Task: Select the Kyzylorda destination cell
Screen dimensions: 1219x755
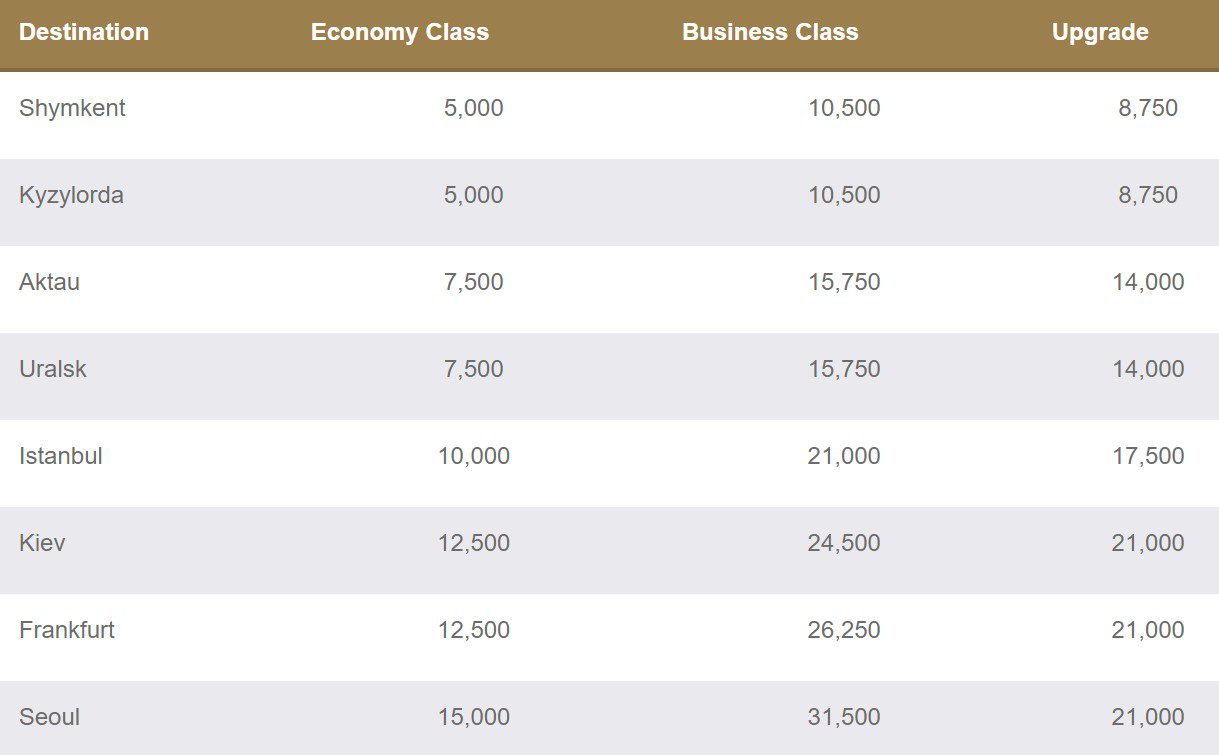Action: 71,195
